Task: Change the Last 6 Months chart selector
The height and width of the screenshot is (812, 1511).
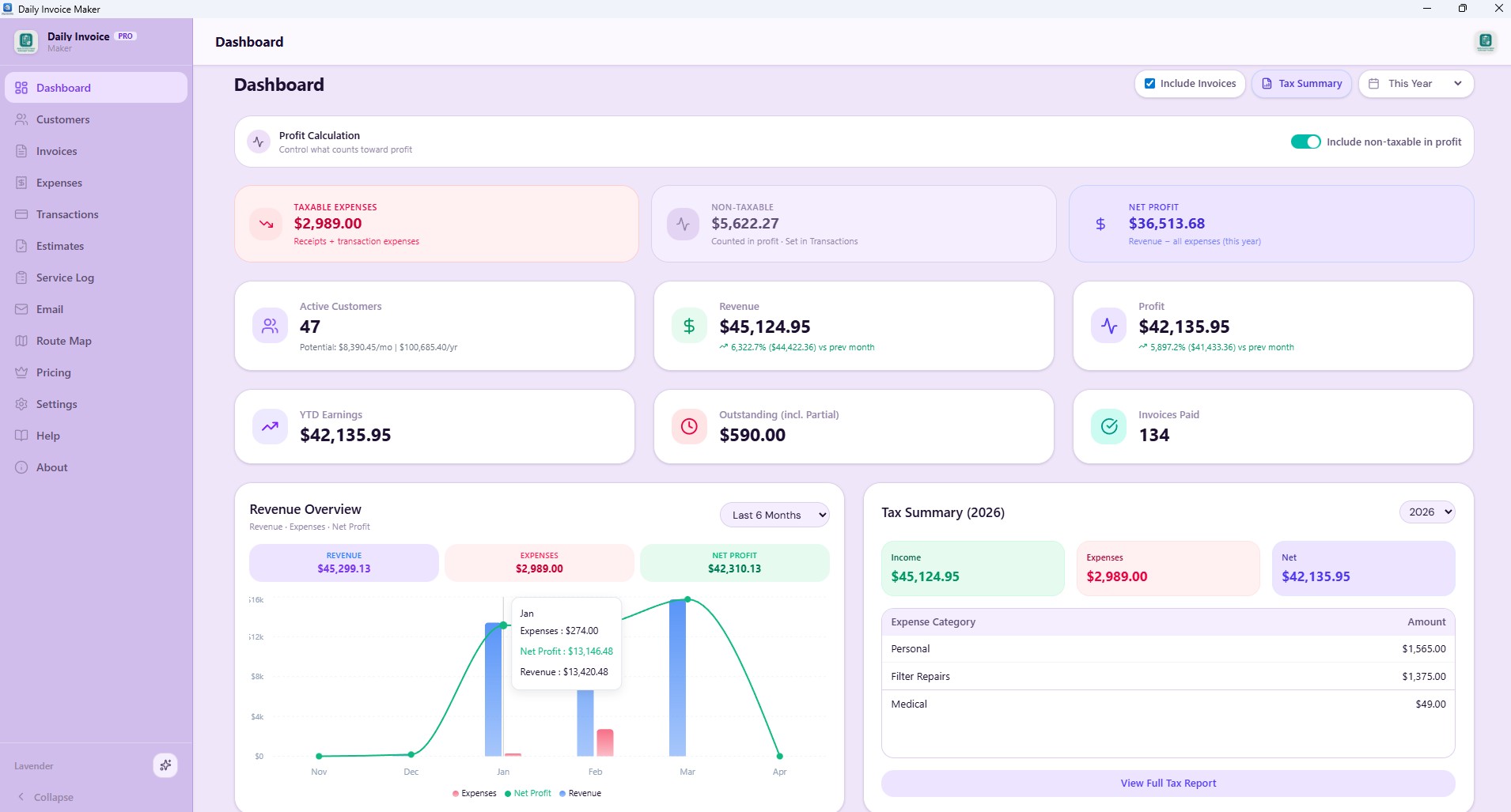Action: point(774,515)
